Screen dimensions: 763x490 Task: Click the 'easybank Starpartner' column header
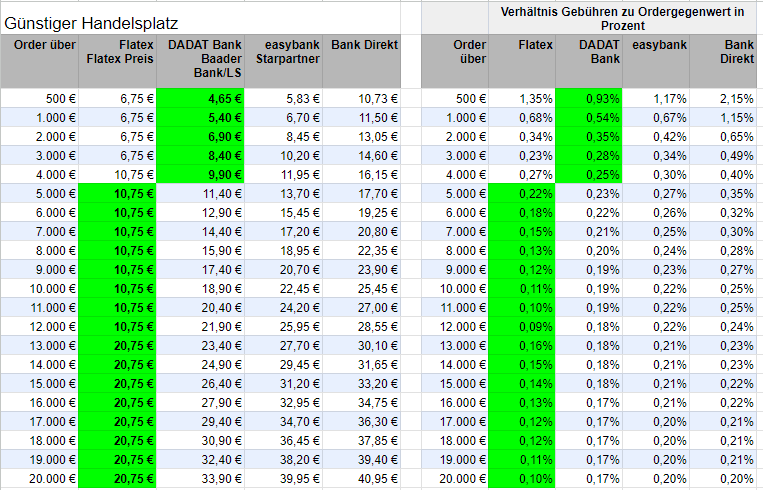pos(284,61)
